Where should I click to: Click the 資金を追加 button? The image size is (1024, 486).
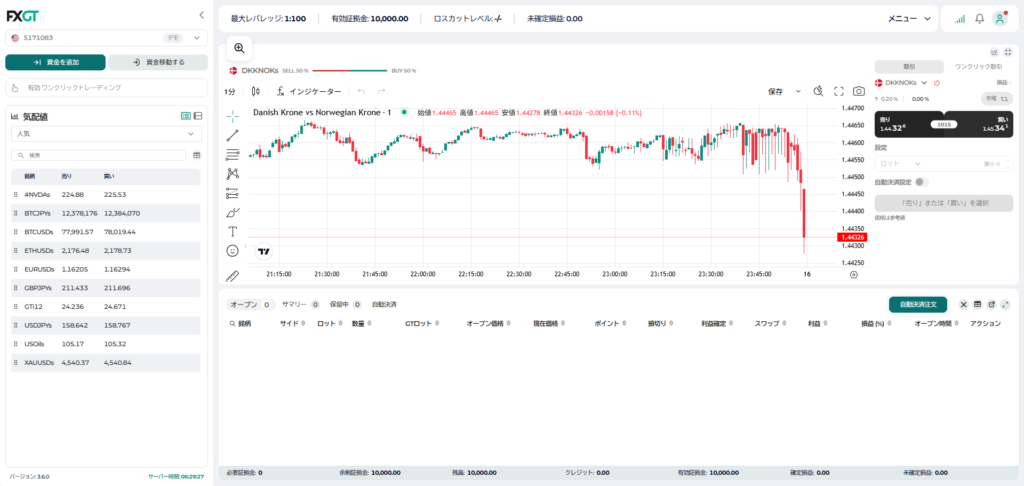56,62
